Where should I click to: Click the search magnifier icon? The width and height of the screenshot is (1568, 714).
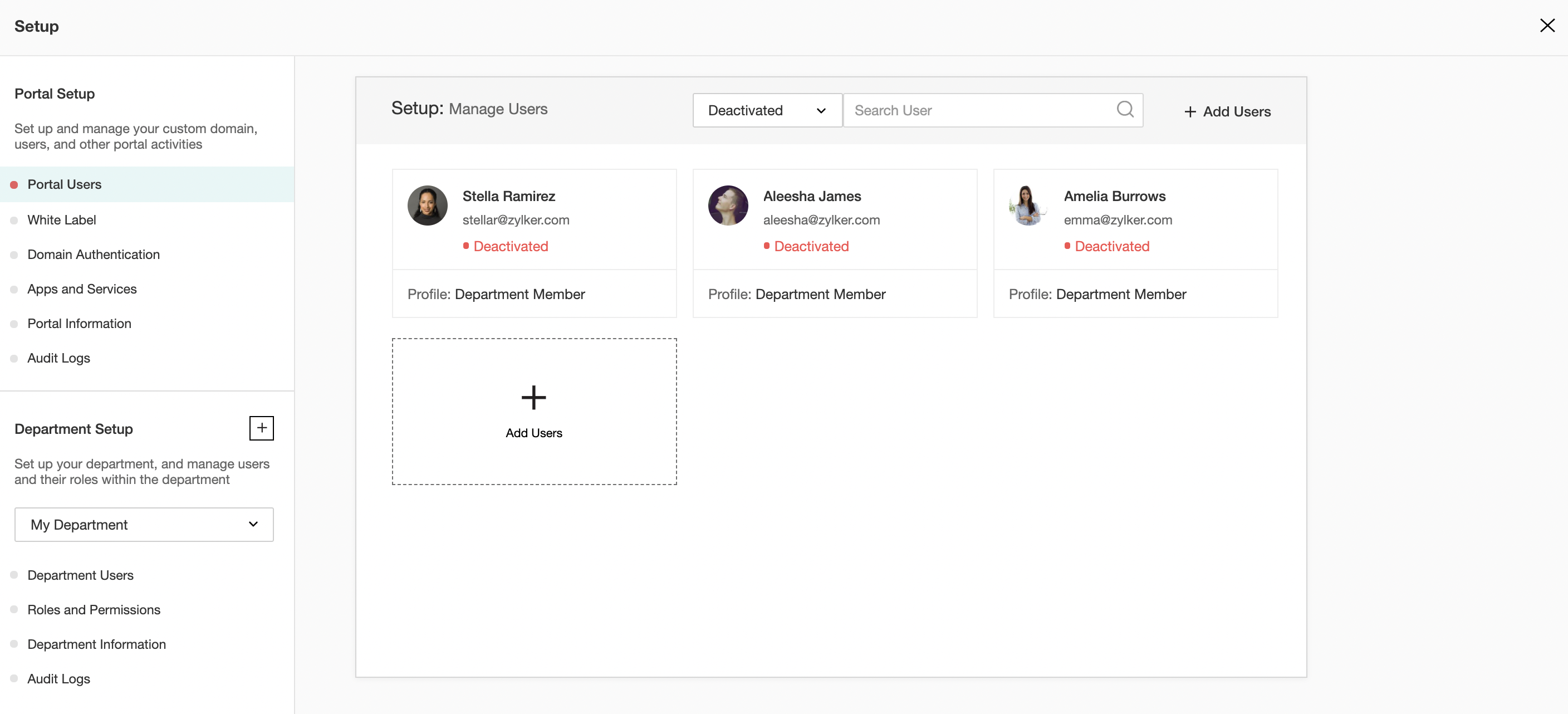pos(1125,110)
